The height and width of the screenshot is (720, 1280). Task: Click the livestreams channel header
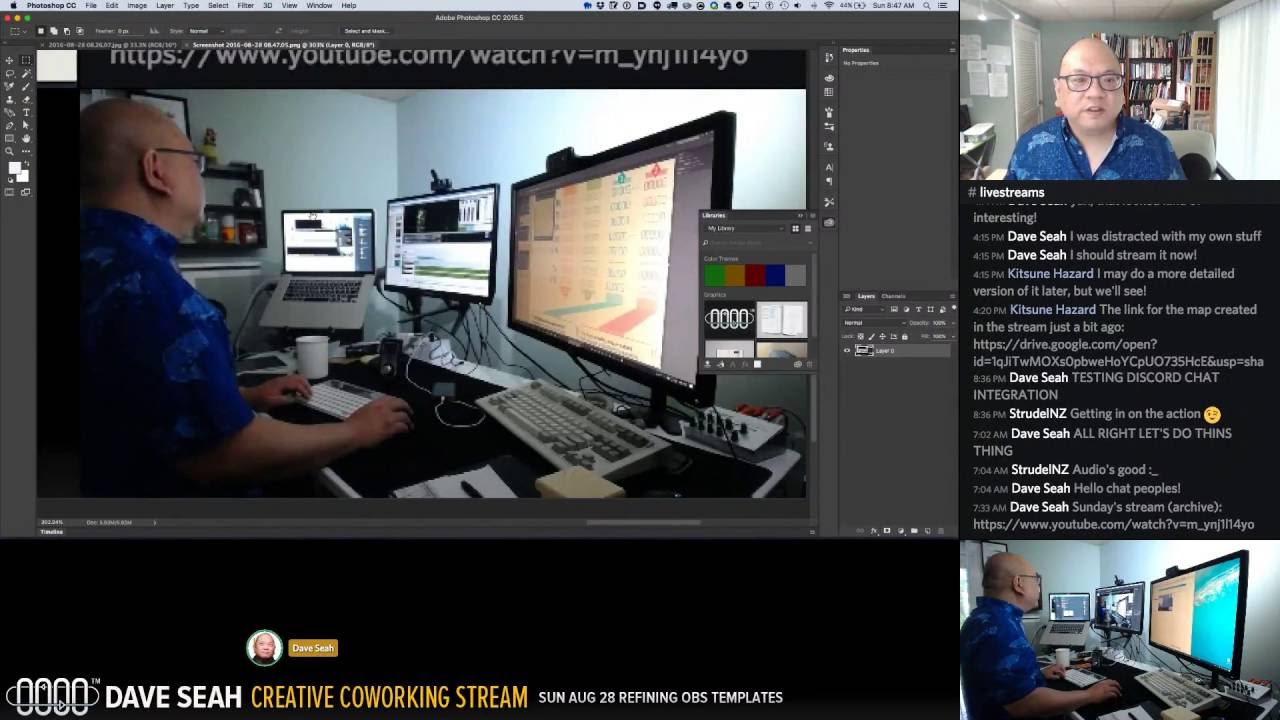(1006, 192)
